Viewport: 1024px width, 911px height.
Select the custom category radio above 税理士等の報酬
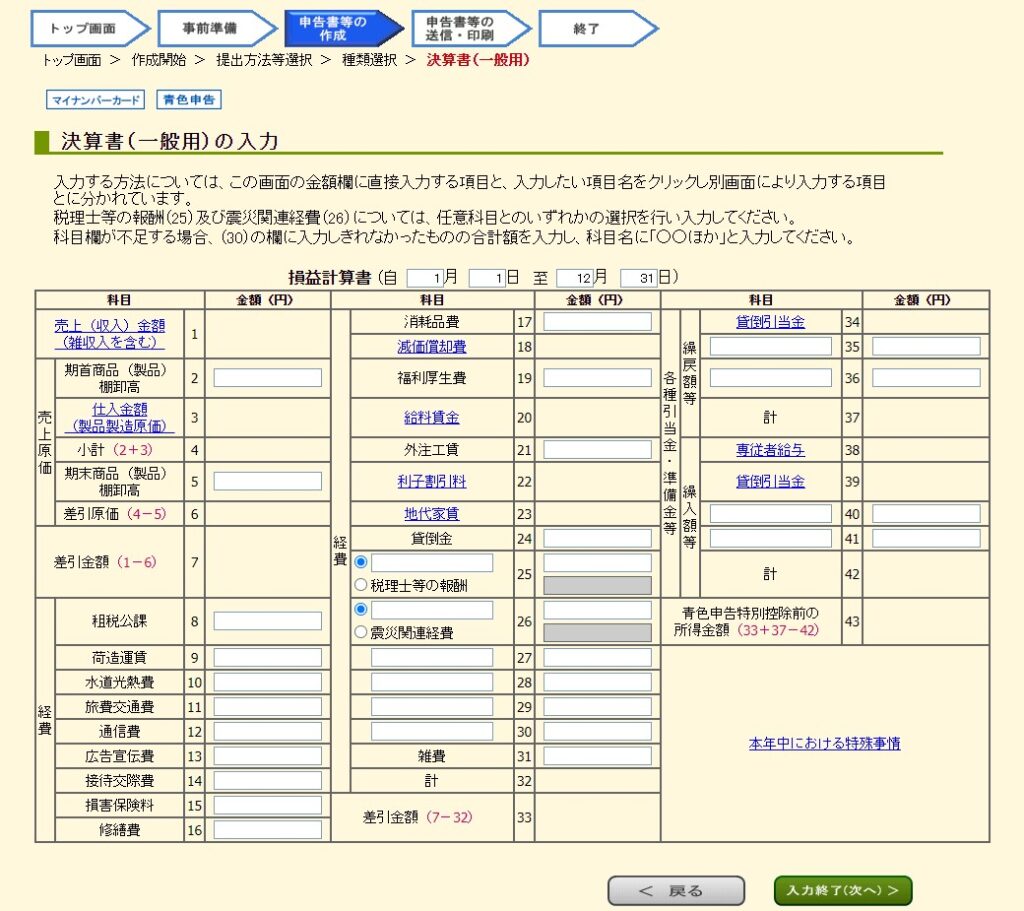(x=360, y=562)
